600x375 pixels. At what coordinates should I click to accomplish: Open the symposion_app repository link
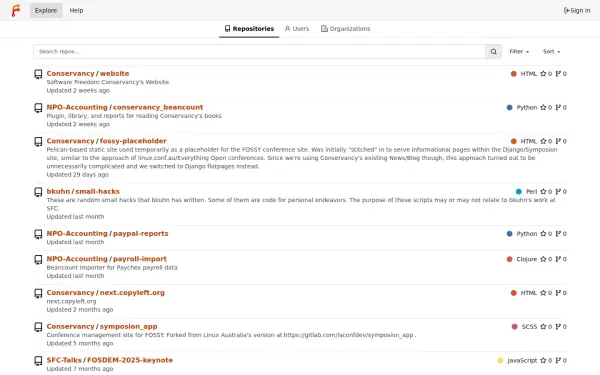coord(129,326)
